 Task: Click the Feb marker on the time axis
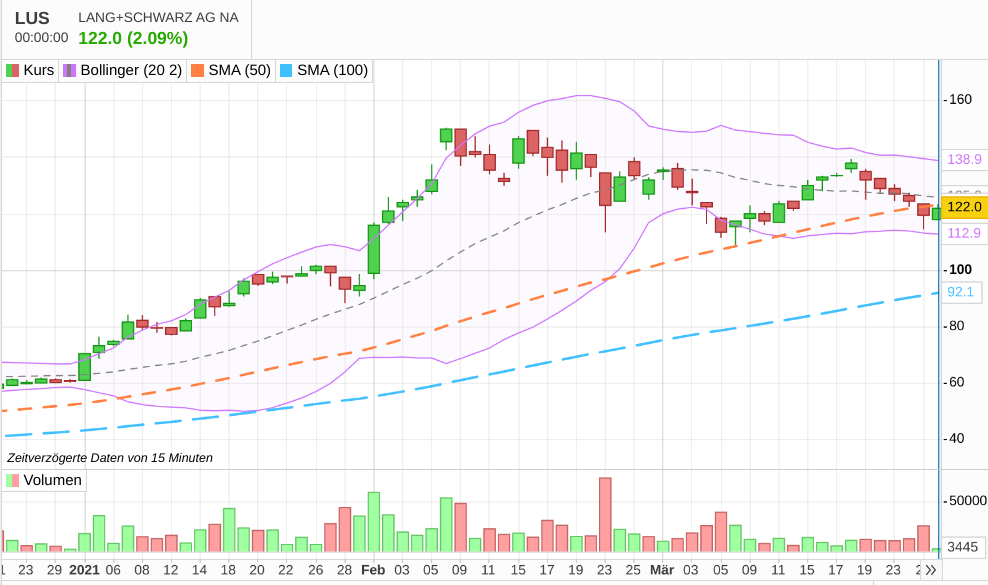pos(373,570)
